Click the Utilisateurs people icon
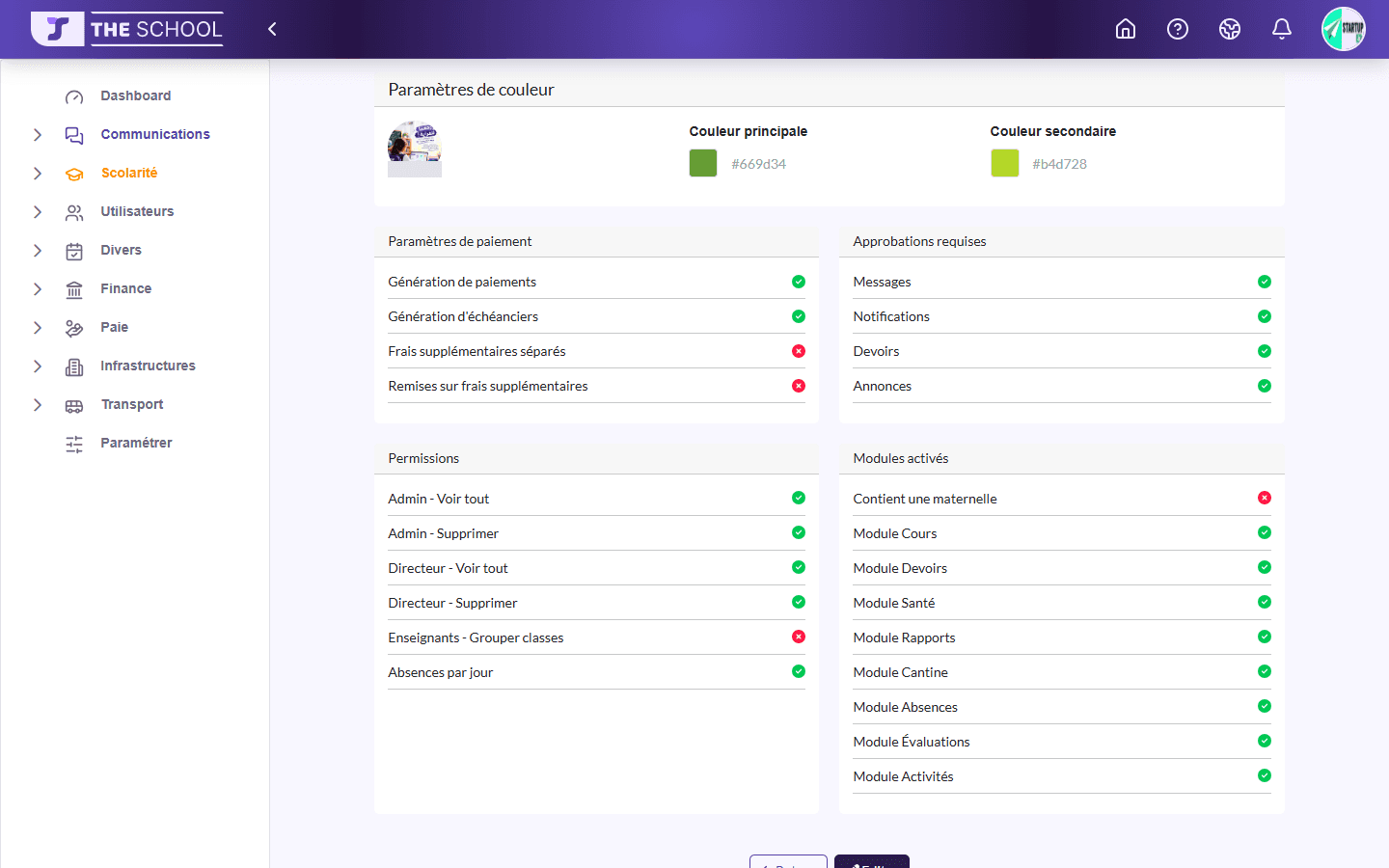Image resolution: width=1389 pixels, height=868 pixels. pyautogui.click(x=74, y=212)
